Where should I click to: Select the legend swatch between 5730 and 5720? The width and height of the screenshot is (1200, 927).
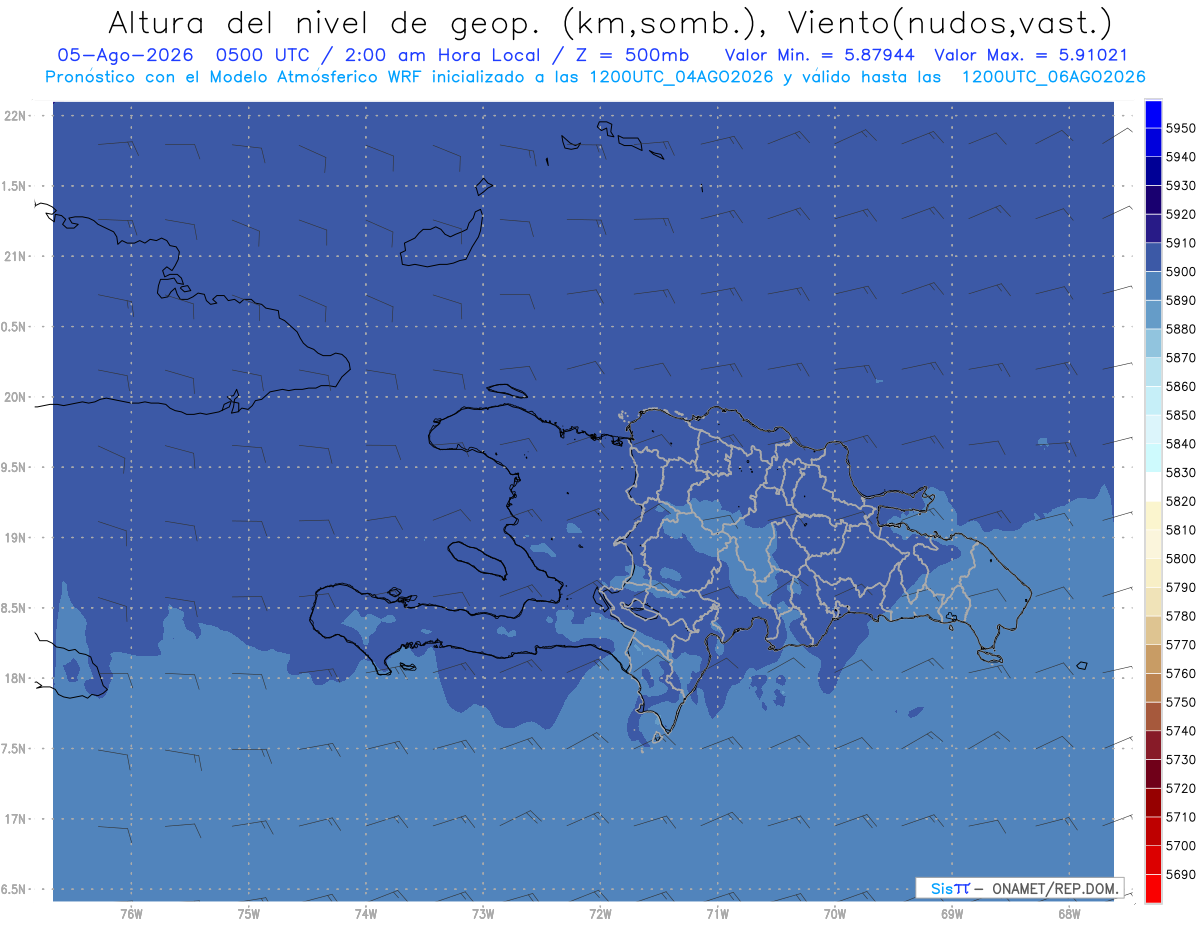tap(1153, 774)
